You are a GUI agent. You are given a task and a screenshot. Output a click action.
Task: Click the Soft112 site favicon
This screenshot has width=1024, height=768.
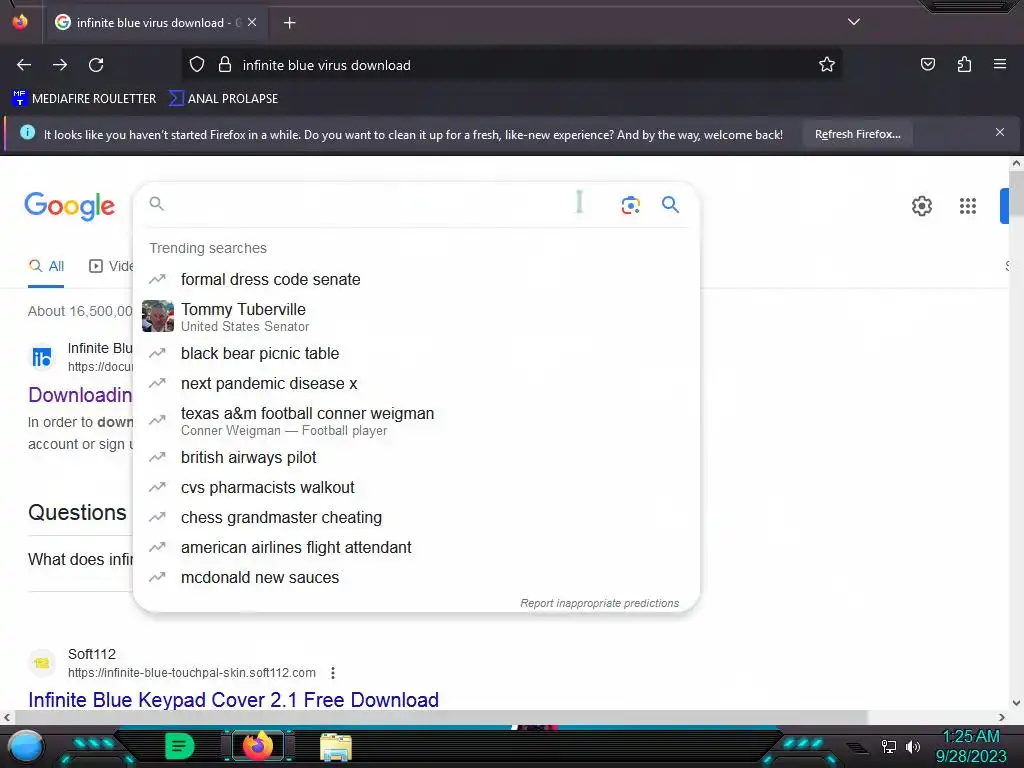(42, 663)
